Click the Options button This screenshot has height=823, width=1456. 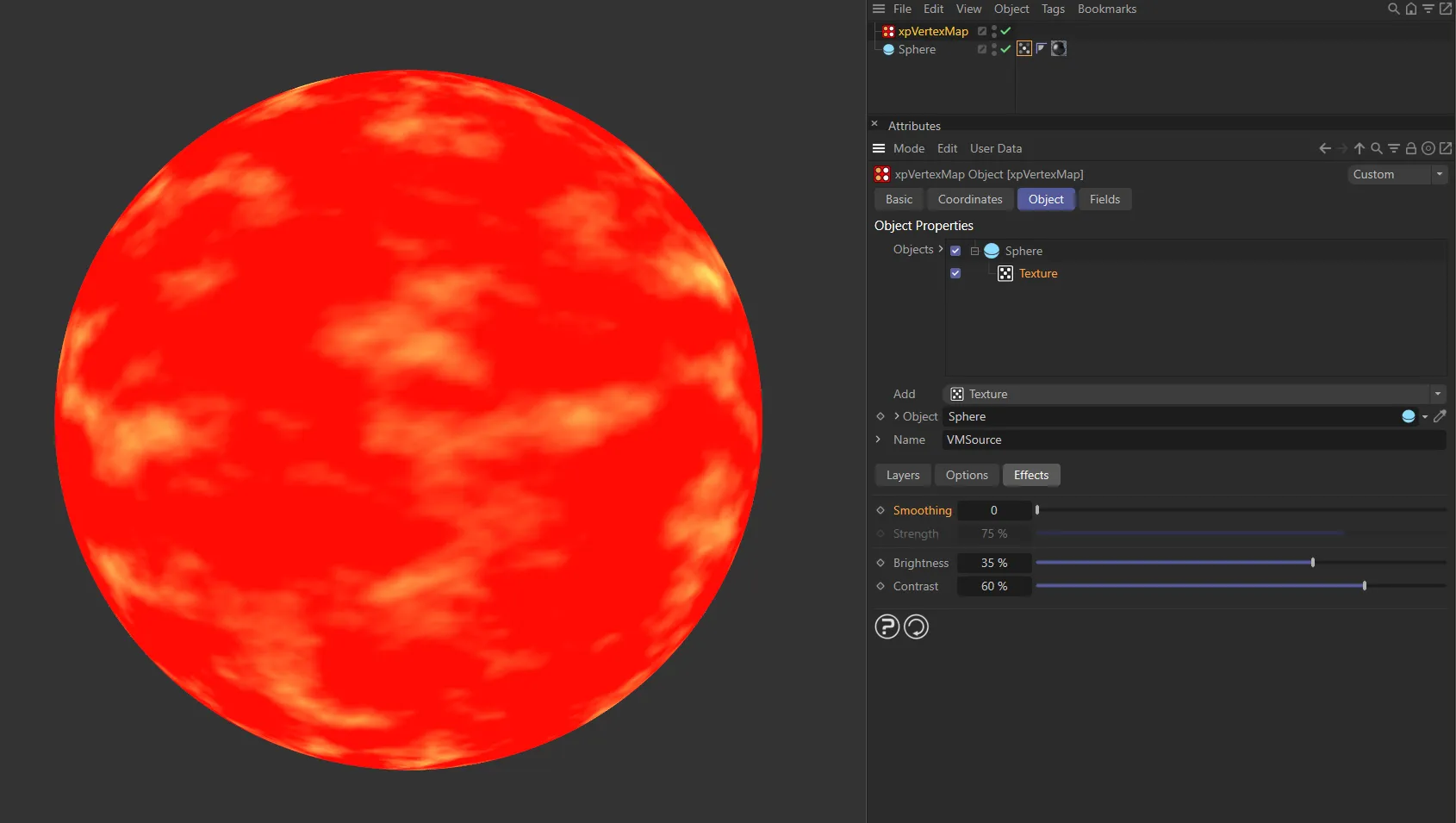pos(966,475)
